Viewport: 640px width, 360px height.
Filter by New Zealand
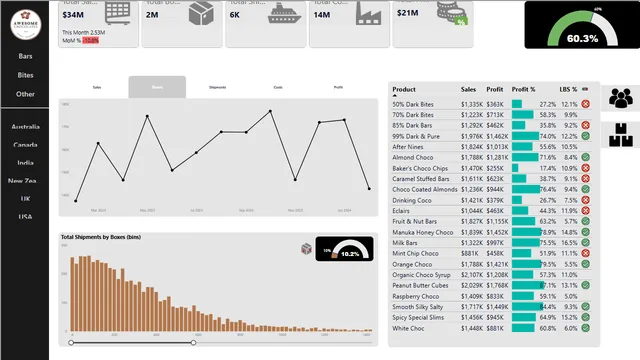[x=22, y=181]
